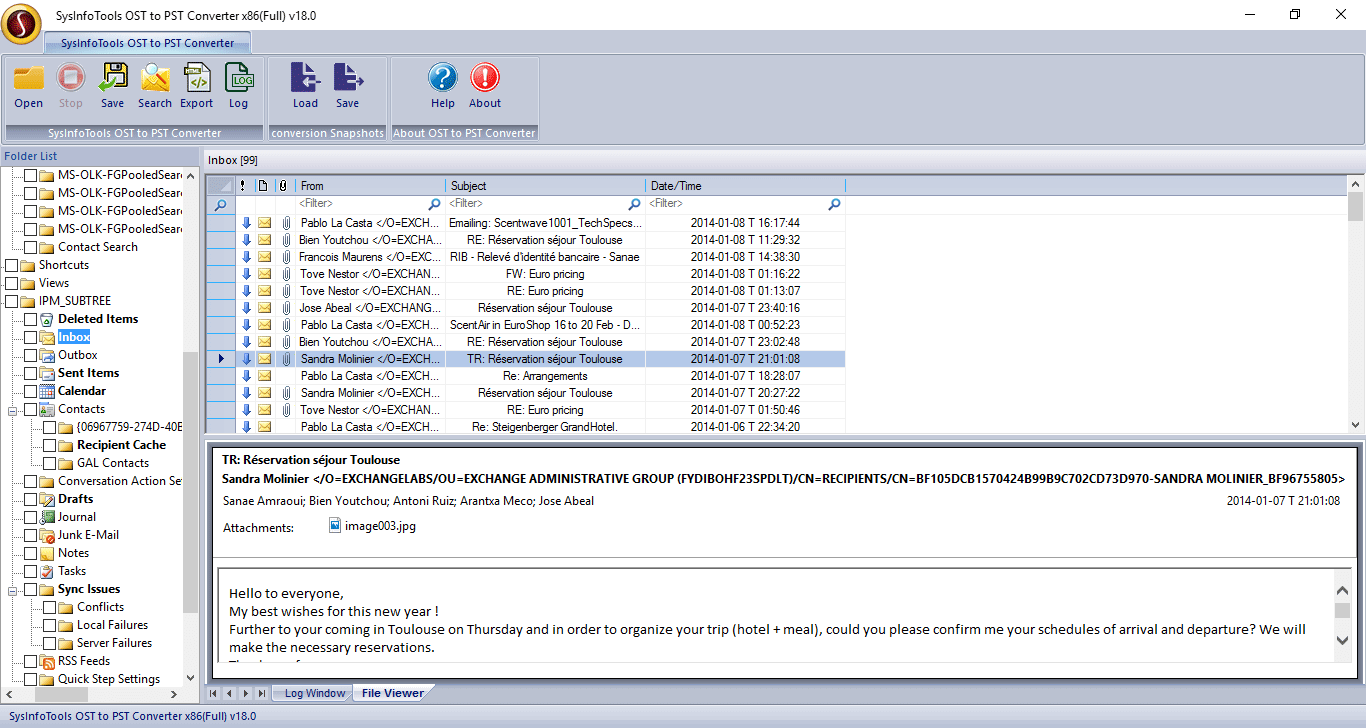Click the importance column header icon
The image size is (1366, 728).
point(243,186)
